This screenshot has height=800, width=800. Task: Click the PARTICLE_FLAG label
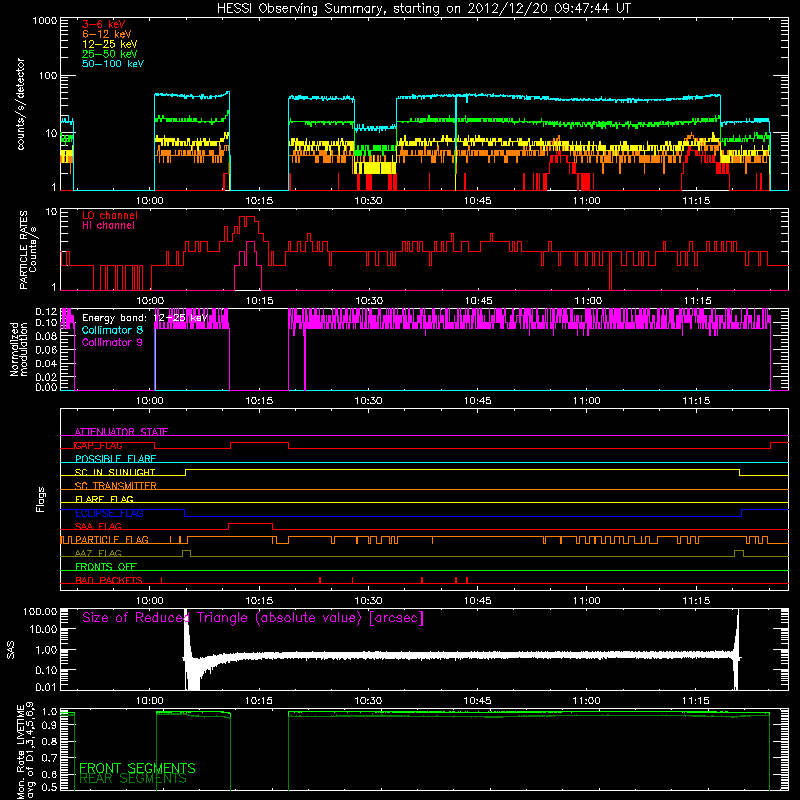pyautogui.click(x=112, y=539)
